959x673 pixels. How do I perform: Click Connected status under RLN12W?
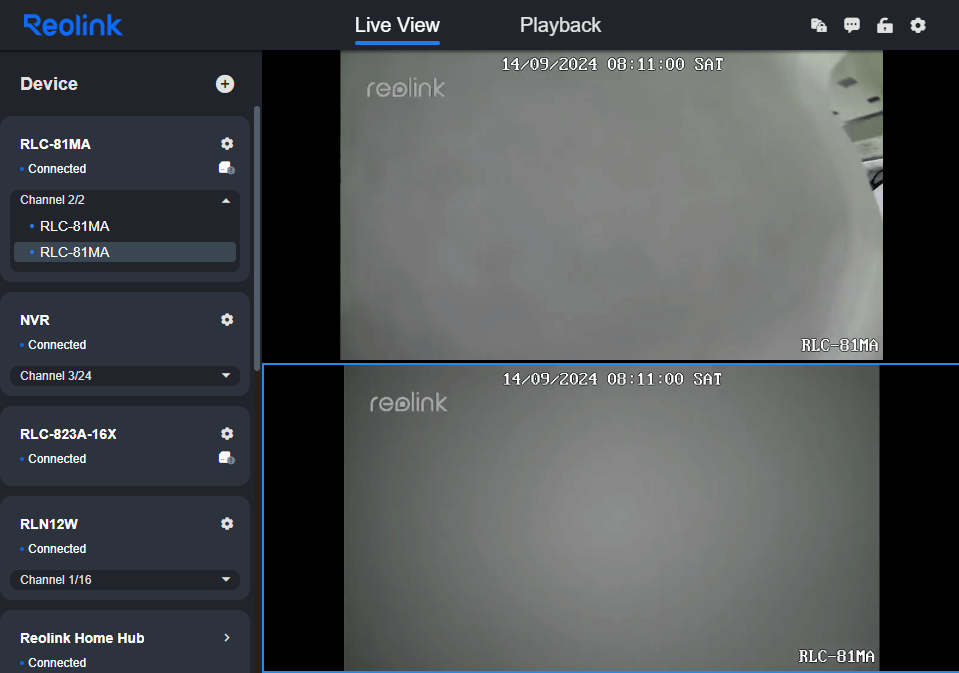coord(57,549)
